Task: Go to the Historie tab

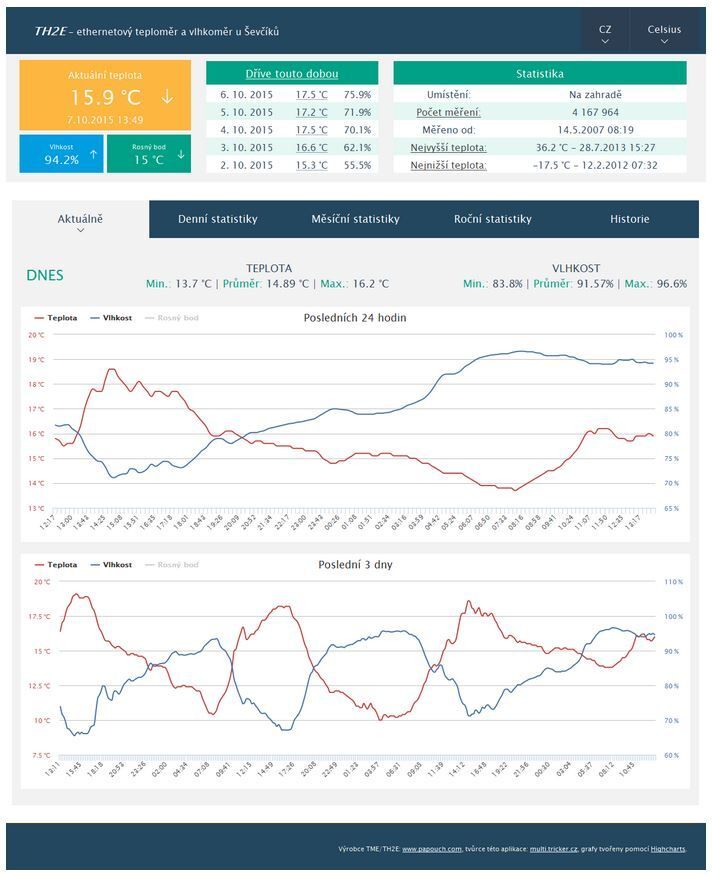Action: [629, 219]
